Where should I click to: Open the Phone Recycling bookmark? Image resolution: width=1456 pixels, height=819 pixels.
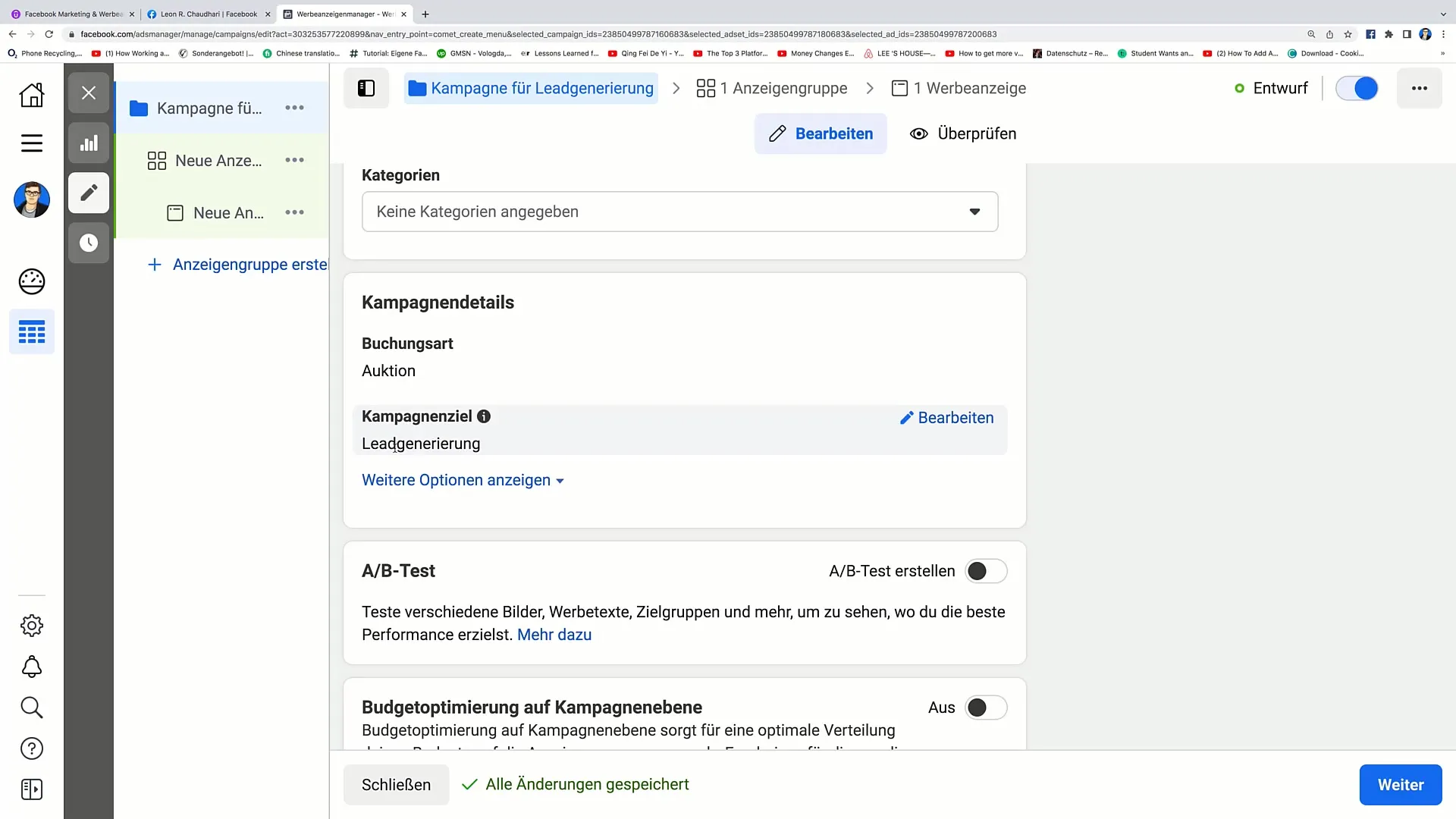(45, 53)
